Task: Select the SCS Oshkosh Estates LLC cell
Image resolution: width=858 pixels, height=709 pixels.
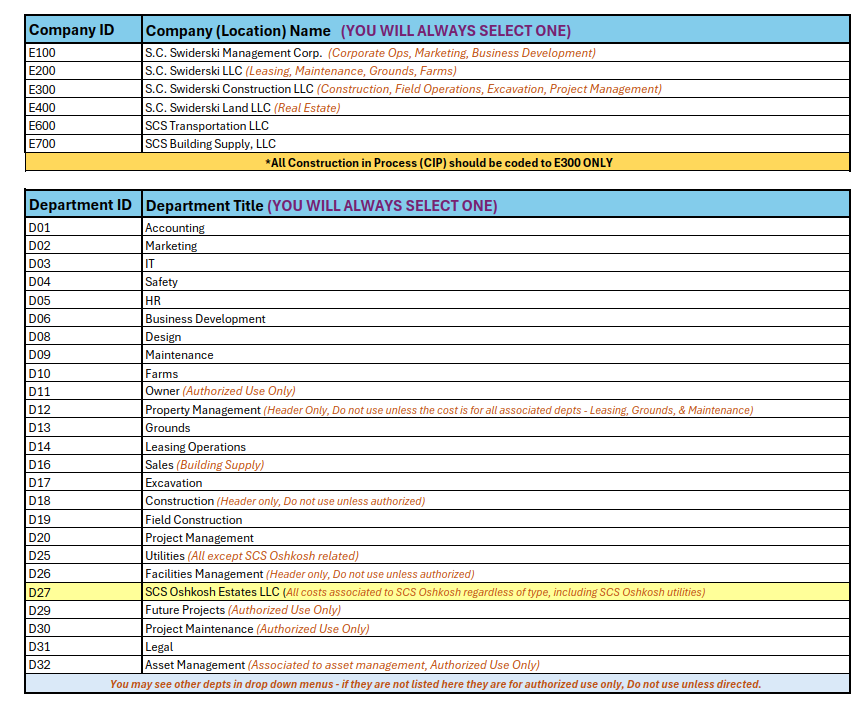Action: tap(496, 592)
